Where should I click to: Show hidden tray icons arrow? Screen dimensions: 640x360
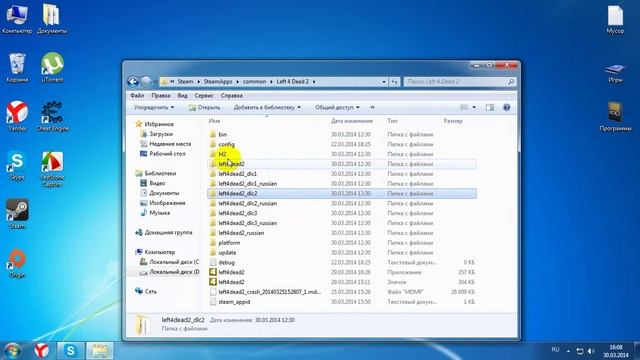tap(568, 351)
